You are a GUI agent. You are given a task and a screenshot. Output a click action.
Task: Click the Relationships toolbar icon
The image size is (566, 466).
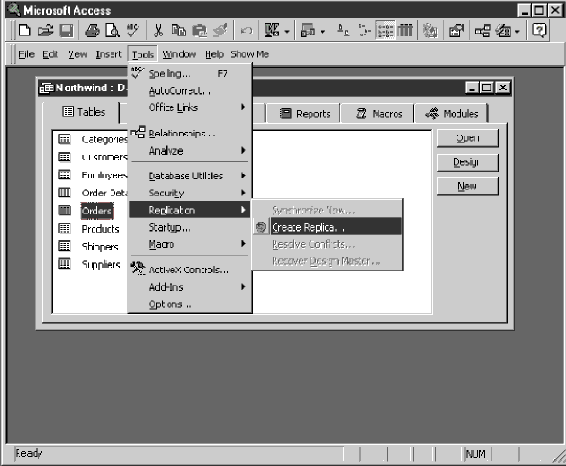click(x=483, y=31)
